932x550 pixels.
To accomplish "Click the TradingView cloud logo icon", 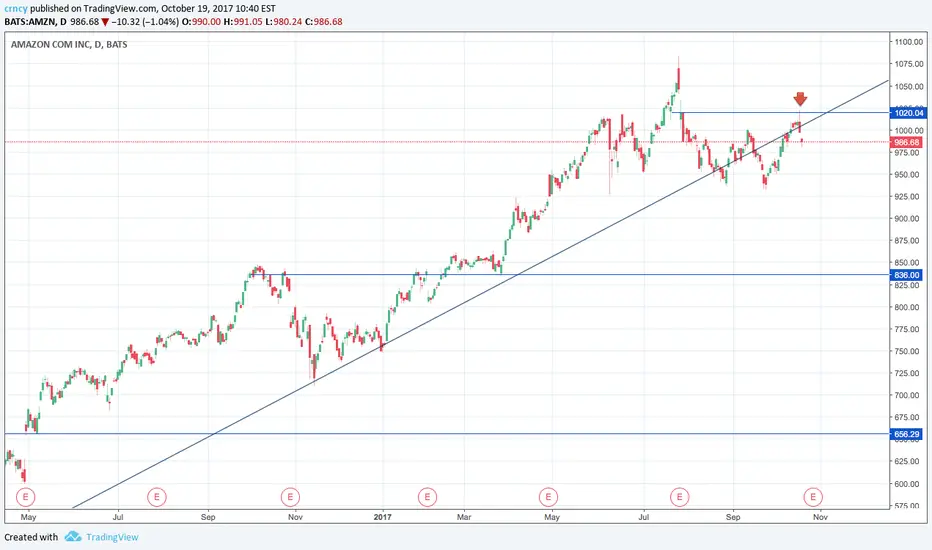I will click(x=73, y=537).
